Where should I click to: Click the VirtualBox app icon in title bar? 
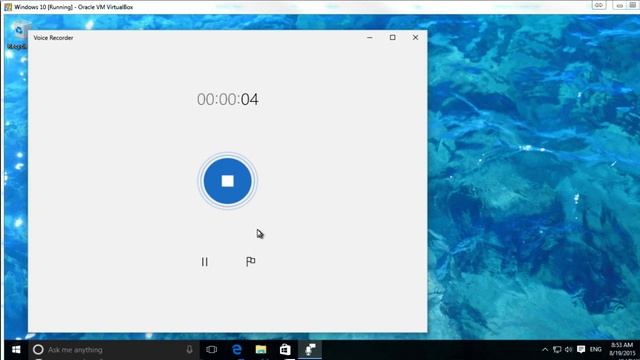coord(8,7)
